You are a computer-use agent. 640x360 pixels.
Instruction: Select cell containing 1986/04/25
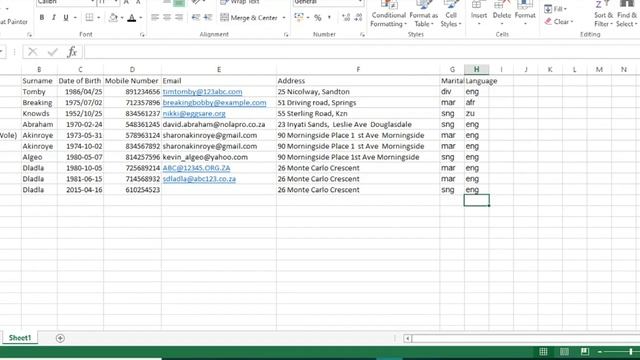point(80,92)
